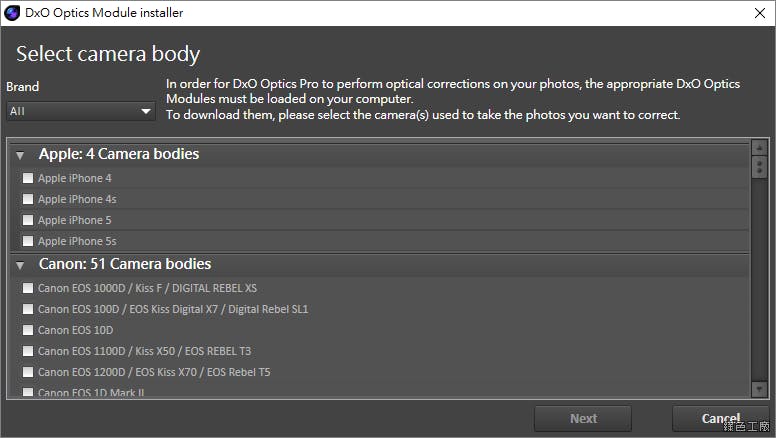Click the 'Canon: 51 Camera bodies' header text
This screenshot has height=438, width=776.
tap(125, 264)
